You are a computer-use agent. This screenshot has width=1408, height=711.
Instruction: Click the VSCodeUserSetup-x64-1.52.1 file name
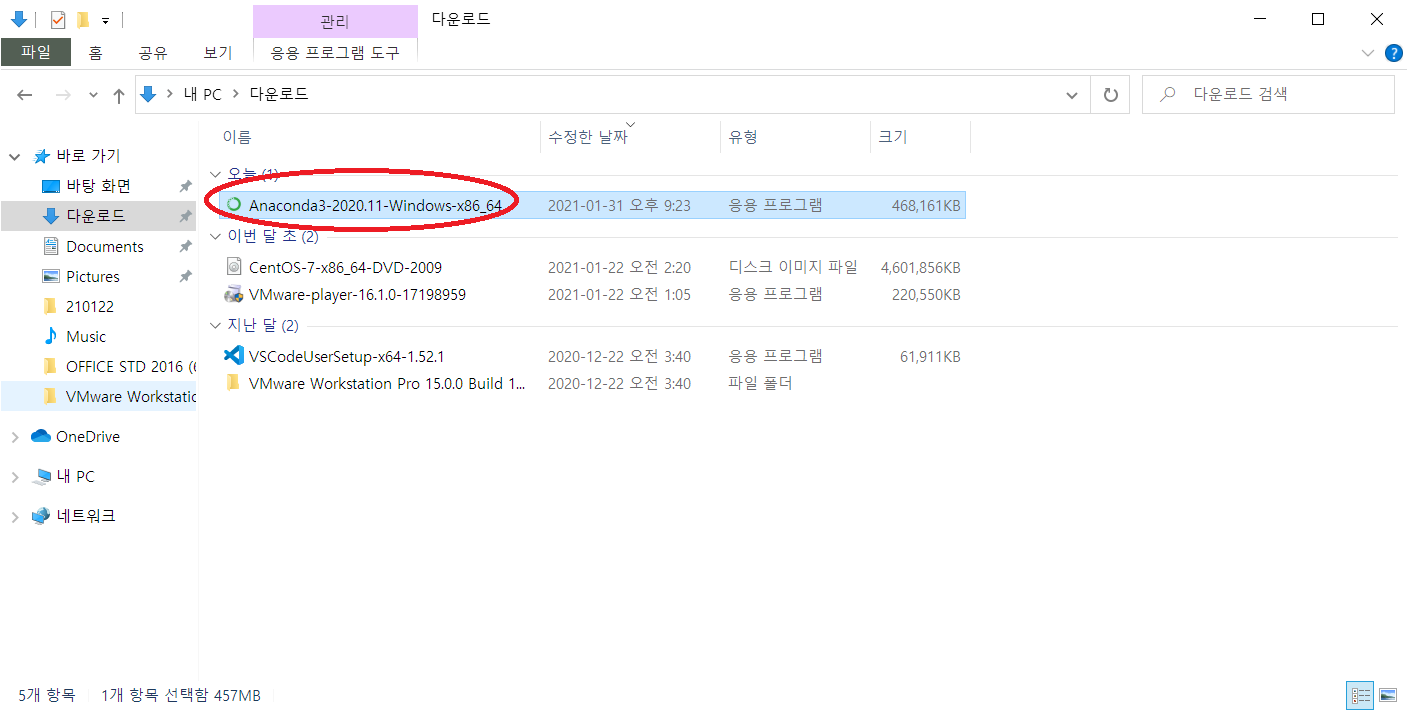click(346, 356)
